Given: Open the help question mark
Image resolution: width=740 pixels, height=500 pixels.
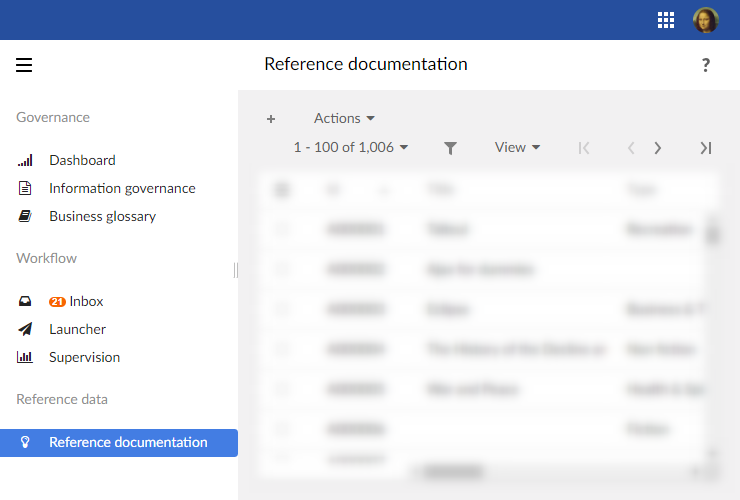Looking at the screenshot, I should pyautogui.click(x=705, y=65).
